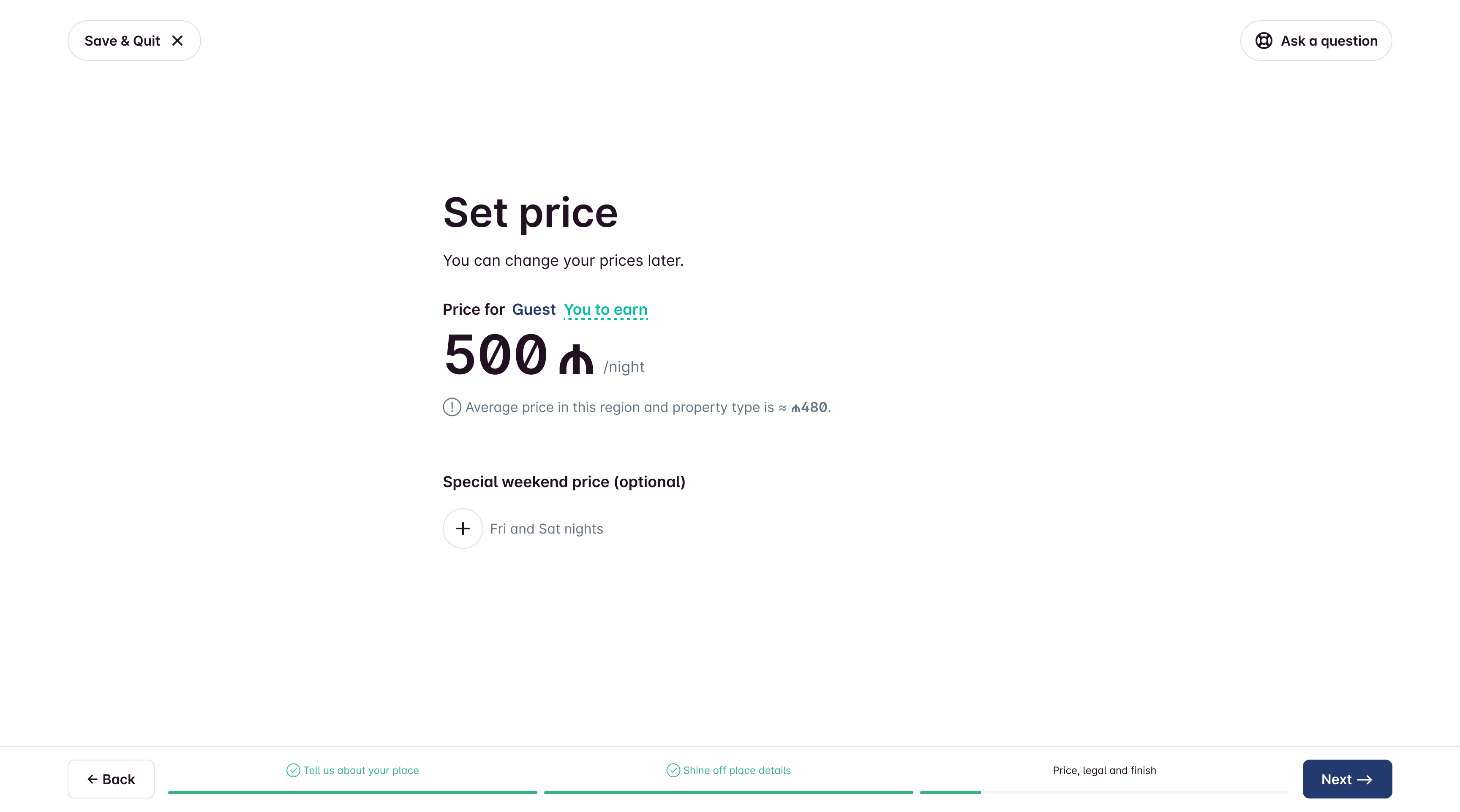Screen dimensions: 1460x812
Task: Click the checkmark icon for Shine off place details
Action: [673, 770]
